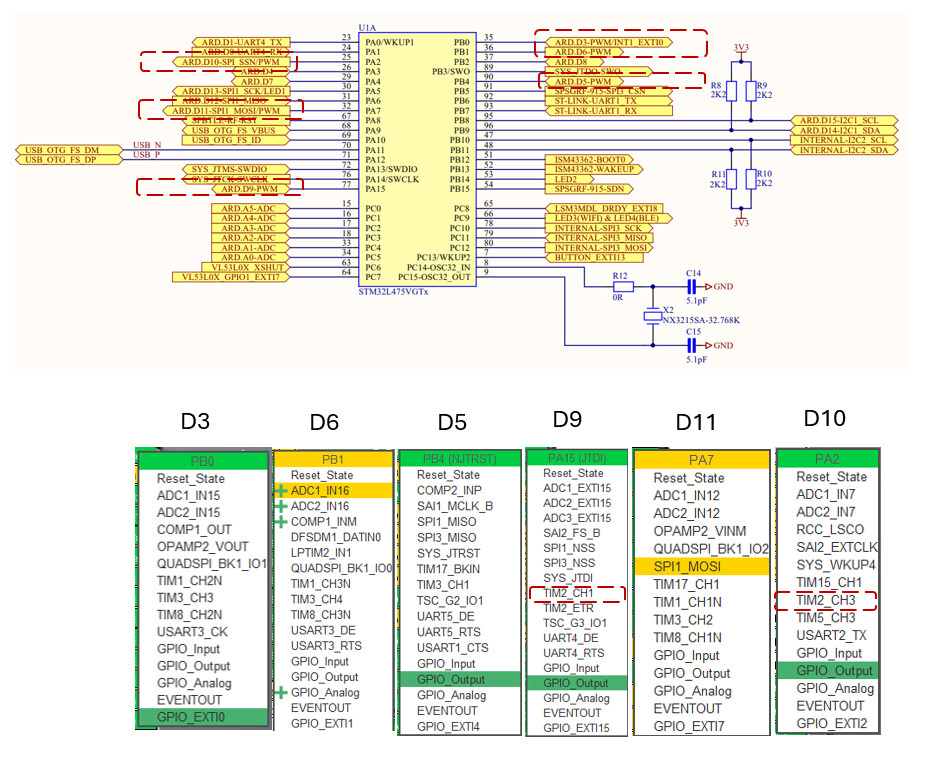The width and height of the screenshot is (939, 758).
Task: Choose GPIO_Output under PB4 (NJTRST) menu
Action: point(461,679)
